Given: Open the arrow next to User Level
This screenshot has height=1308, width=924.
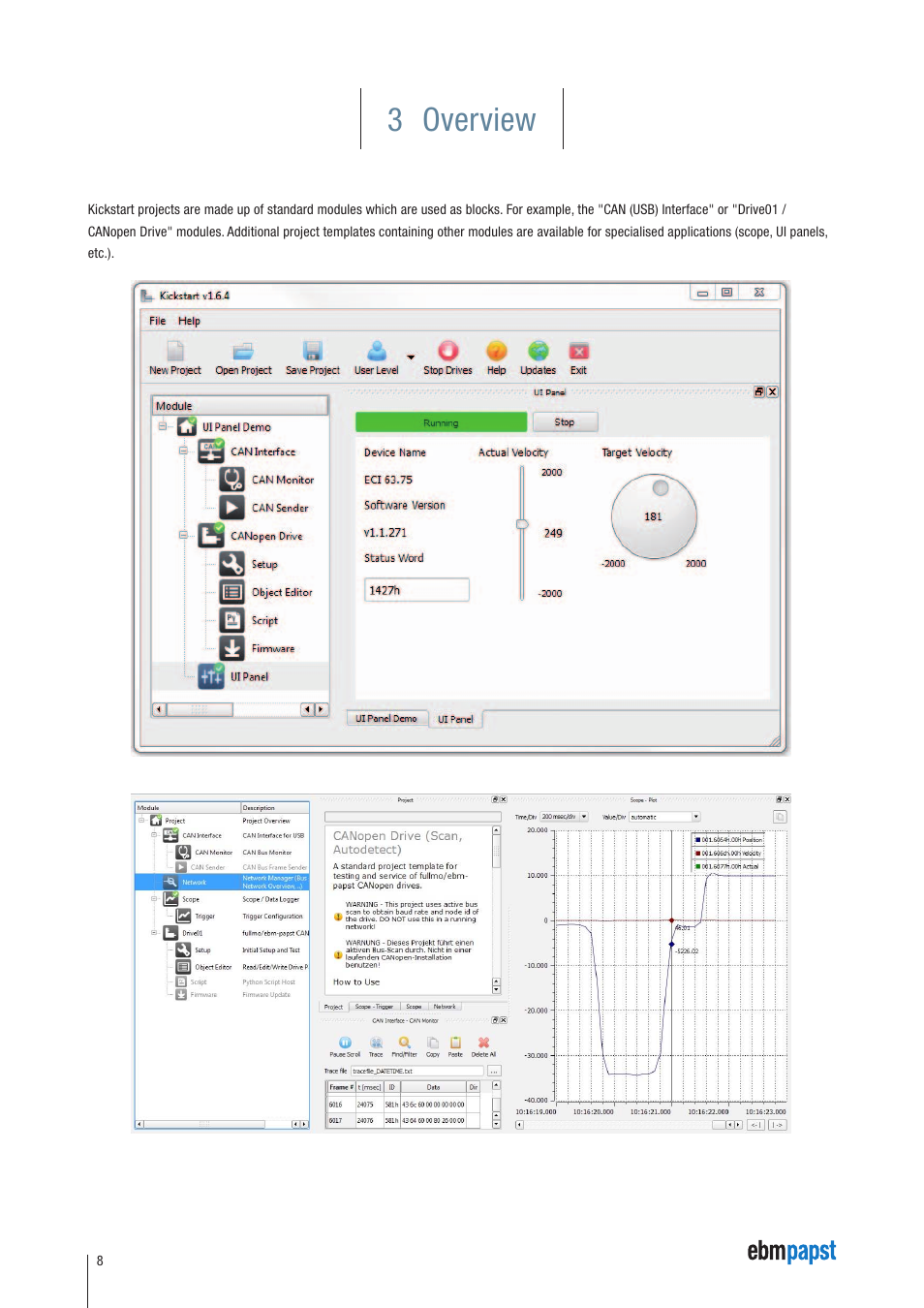Looking at the screenshot, I should tap(411, 357).
